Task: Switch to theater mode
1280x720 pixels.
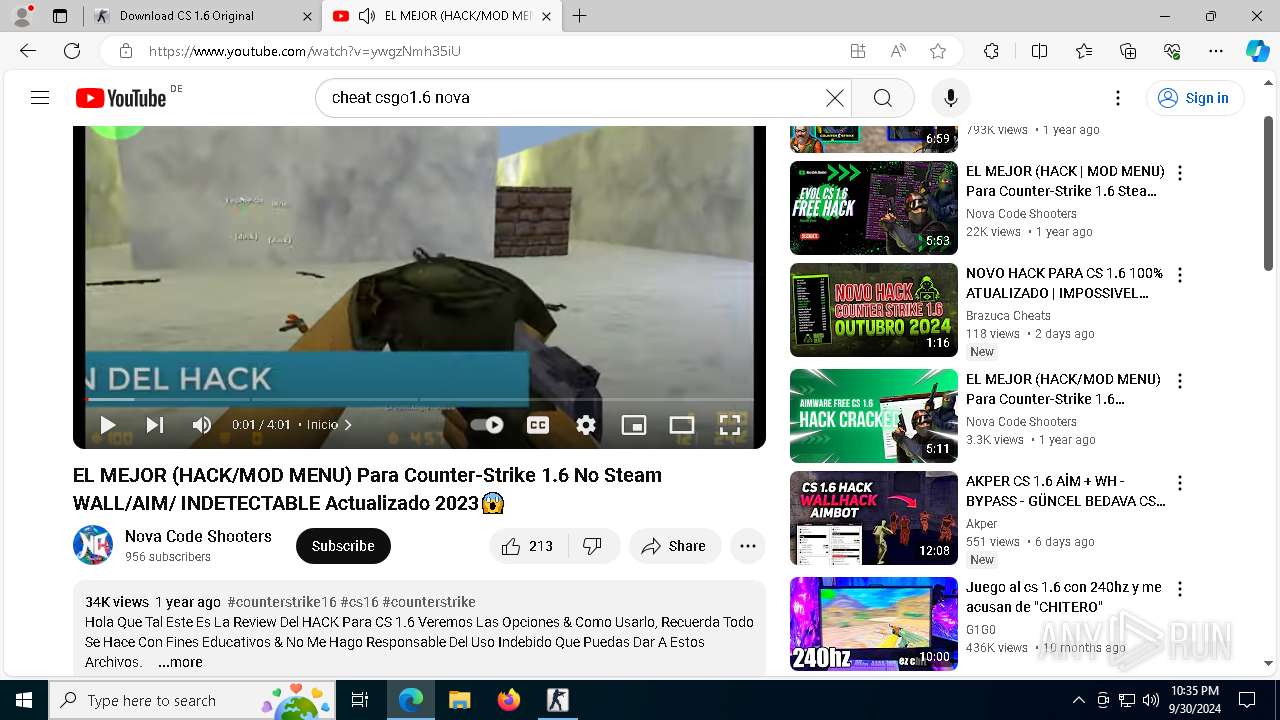Action: (682, 425)
